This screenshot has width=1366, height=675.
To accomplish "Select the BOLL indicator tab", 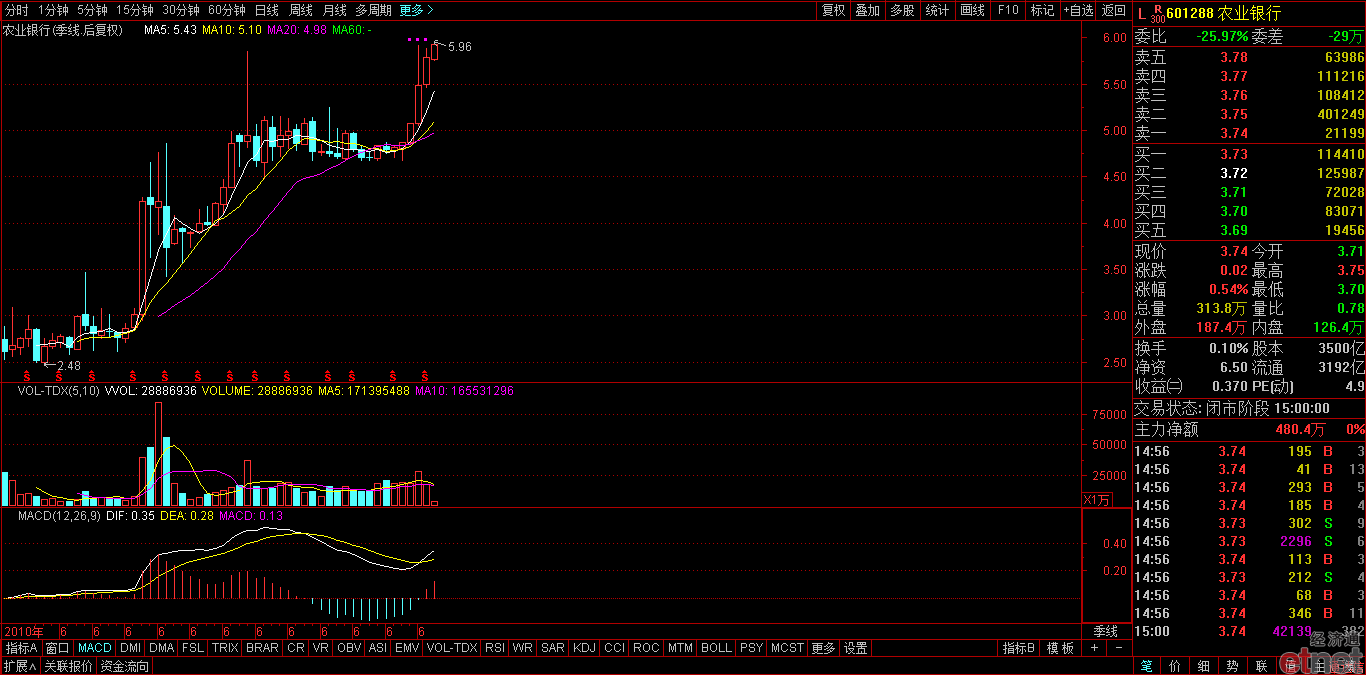I will point(716,648).
